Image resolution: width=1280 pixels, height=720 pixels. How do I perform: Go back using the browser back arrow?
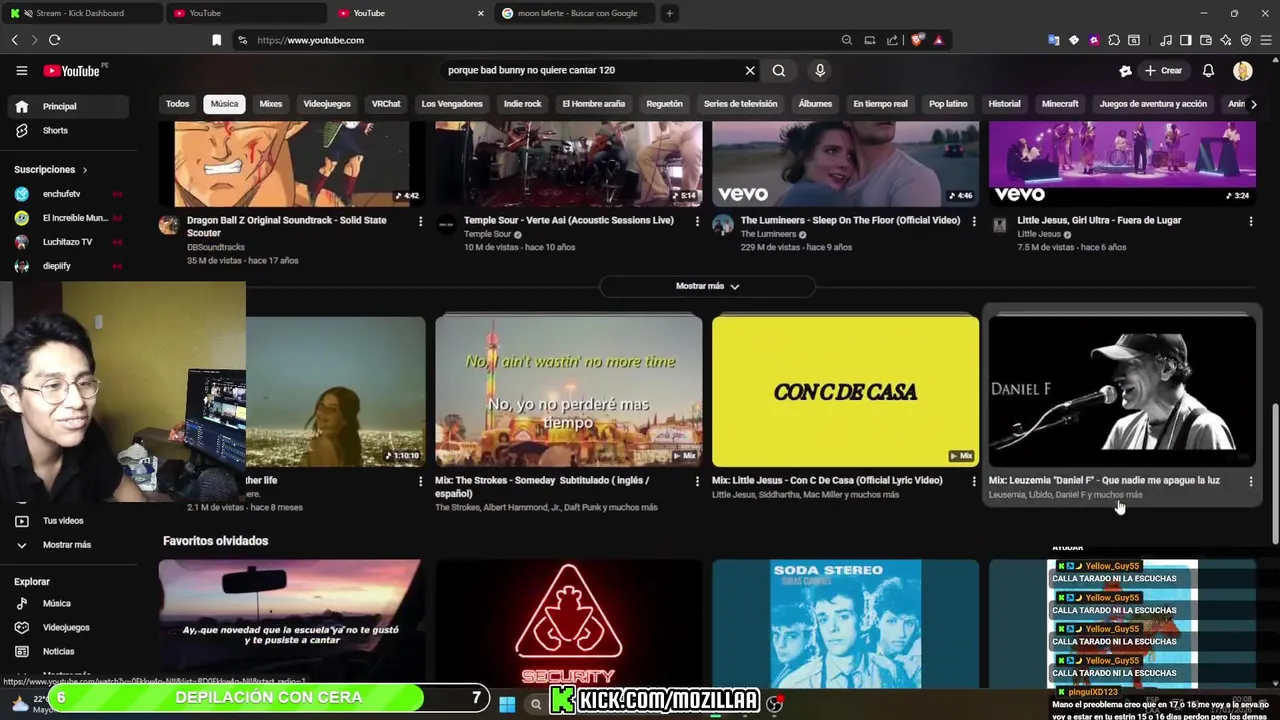(x=14, y=40)
